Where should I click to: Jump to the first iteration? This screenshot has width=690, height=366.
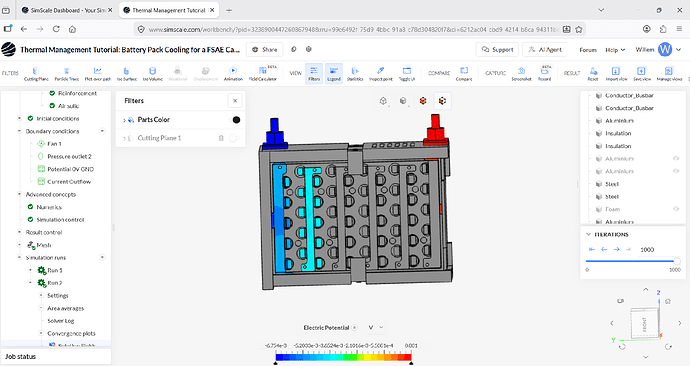click(x=591, y=249)
